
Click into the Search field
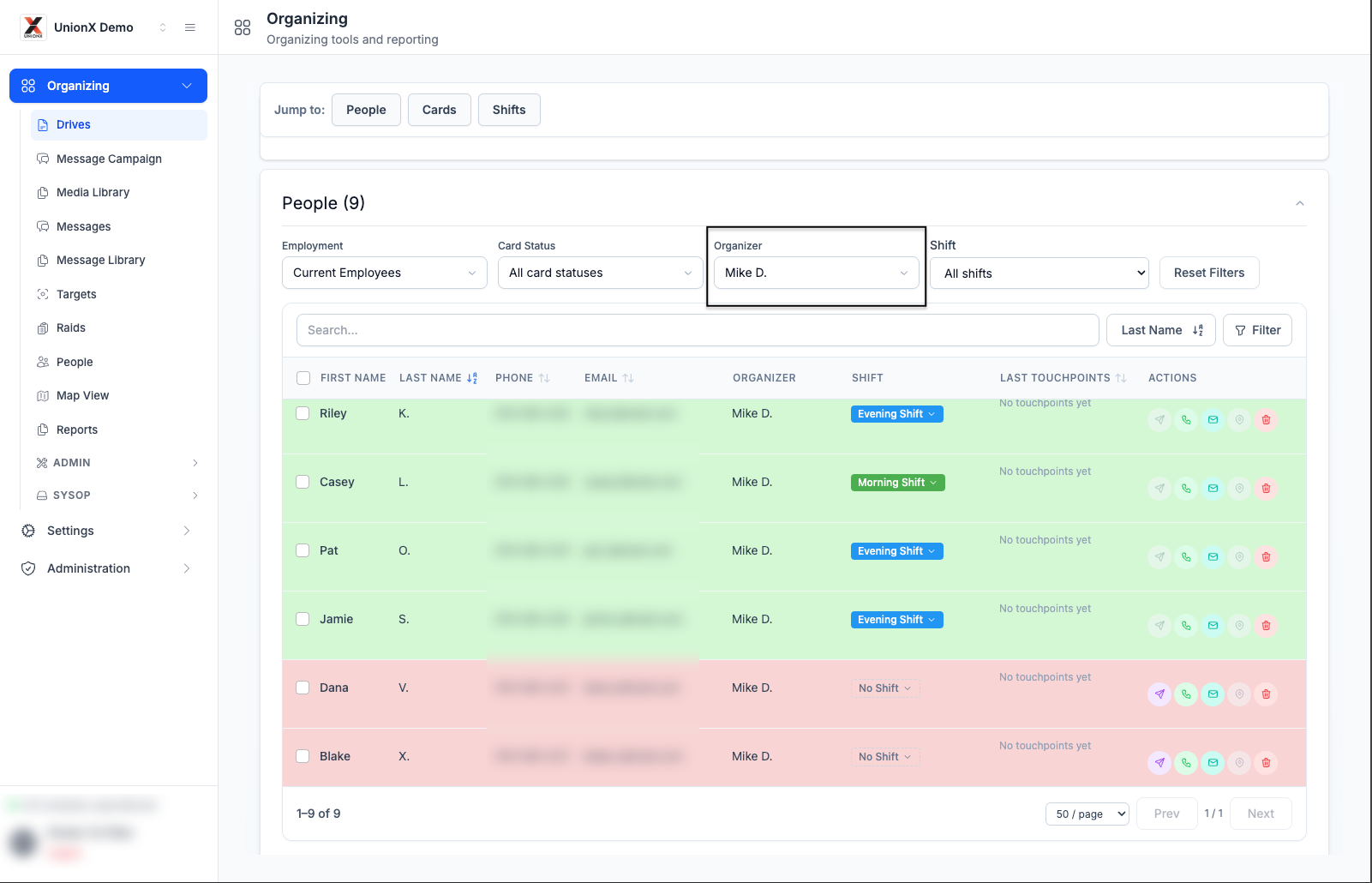point(698,330)
